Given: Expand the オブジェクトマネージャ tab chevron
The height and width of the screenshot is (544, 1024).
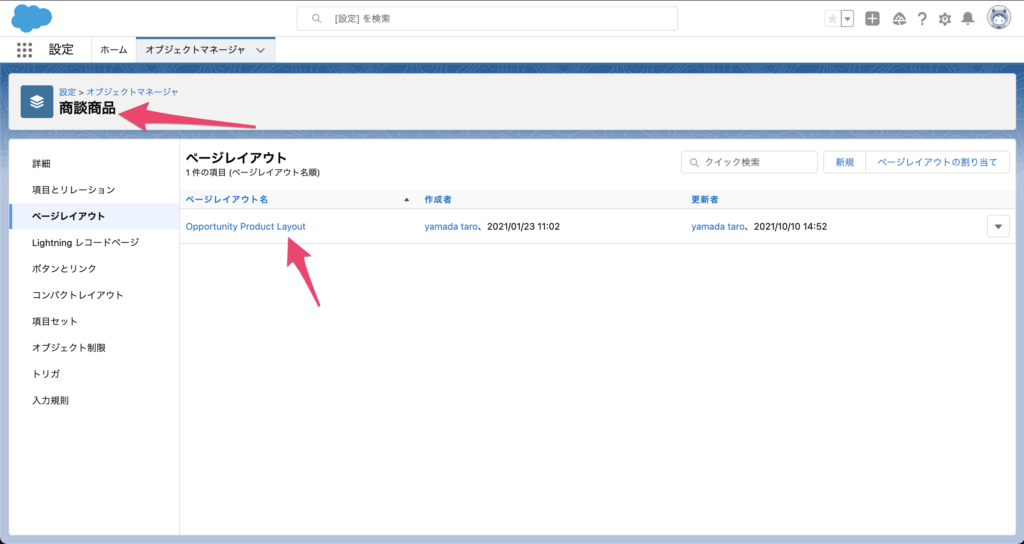Looking at the screenshot, I should pos(260,50).
